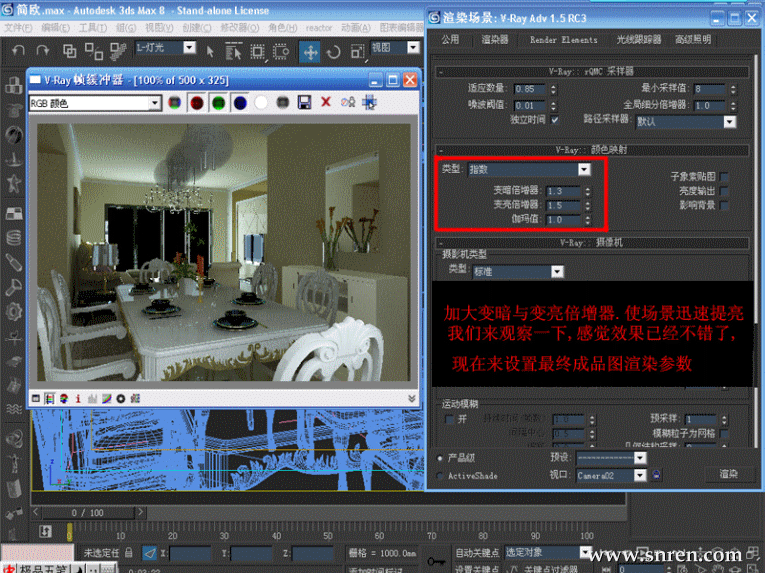Screen dimensions: 765x573
Task: Toggle the 独立时间 checkbox
Action: coord(555,120)
